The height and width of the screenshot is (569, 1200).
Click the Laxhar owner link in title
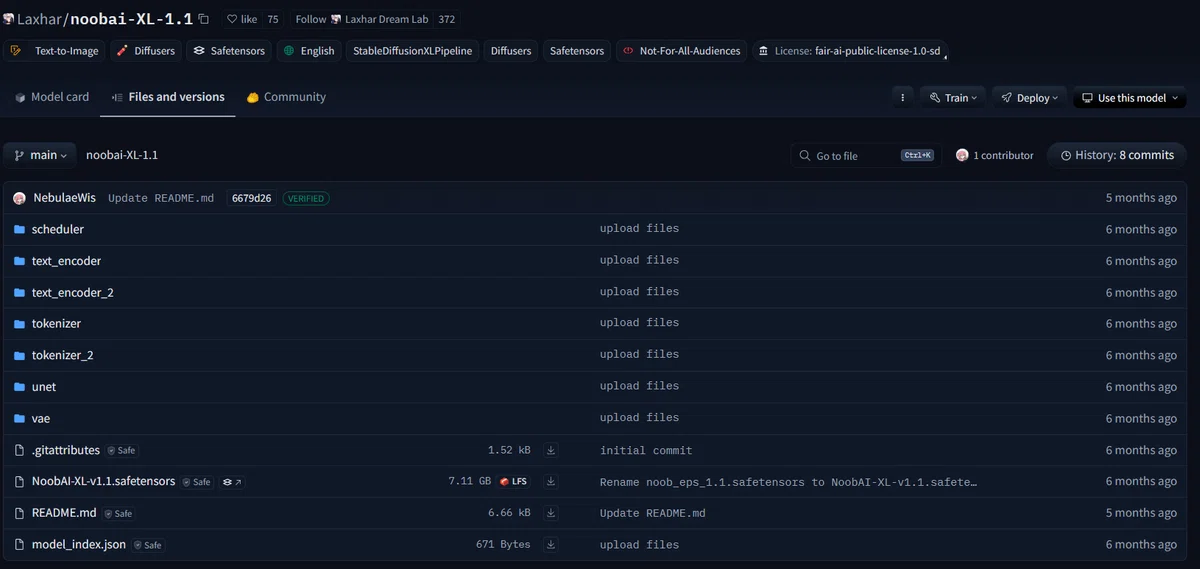[x=41, y=19]
